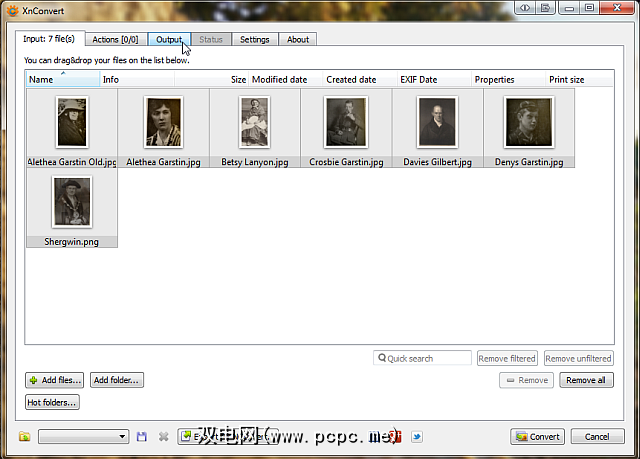Sort by the Size column header

(211, 79)
